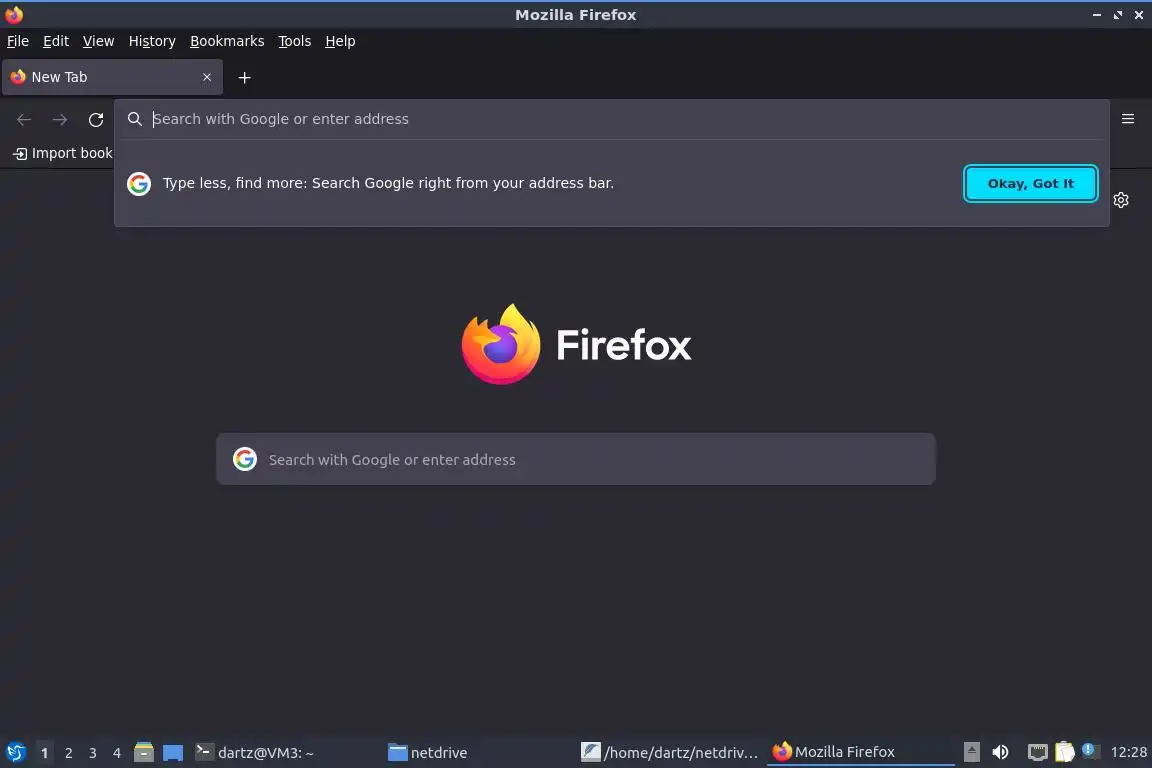The image size is (1152, 768).
Task: Open the system start menu icon
Action: pos(15,752)
